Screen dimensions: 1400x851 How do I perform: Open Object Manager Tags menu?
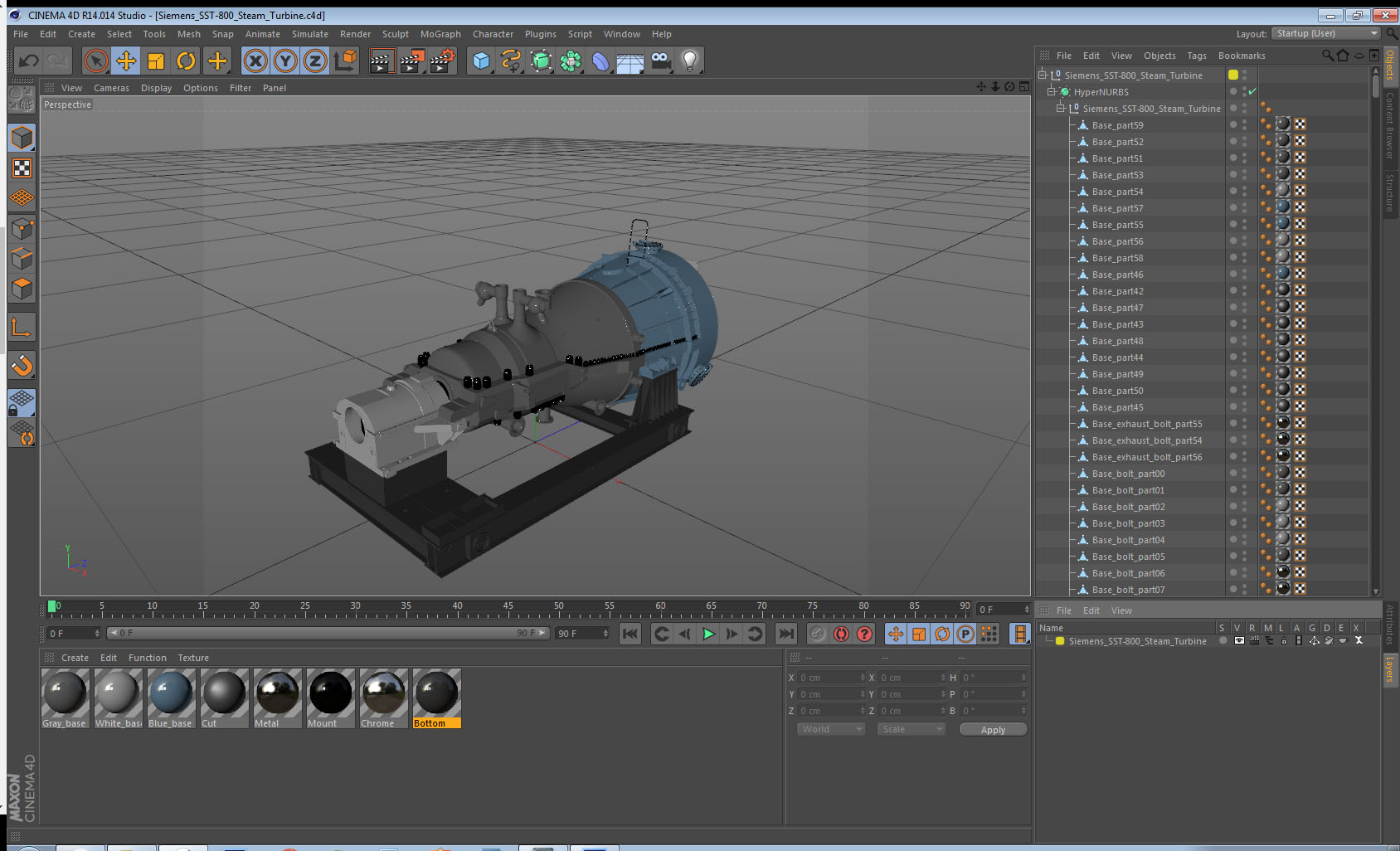coord(1197,56)
